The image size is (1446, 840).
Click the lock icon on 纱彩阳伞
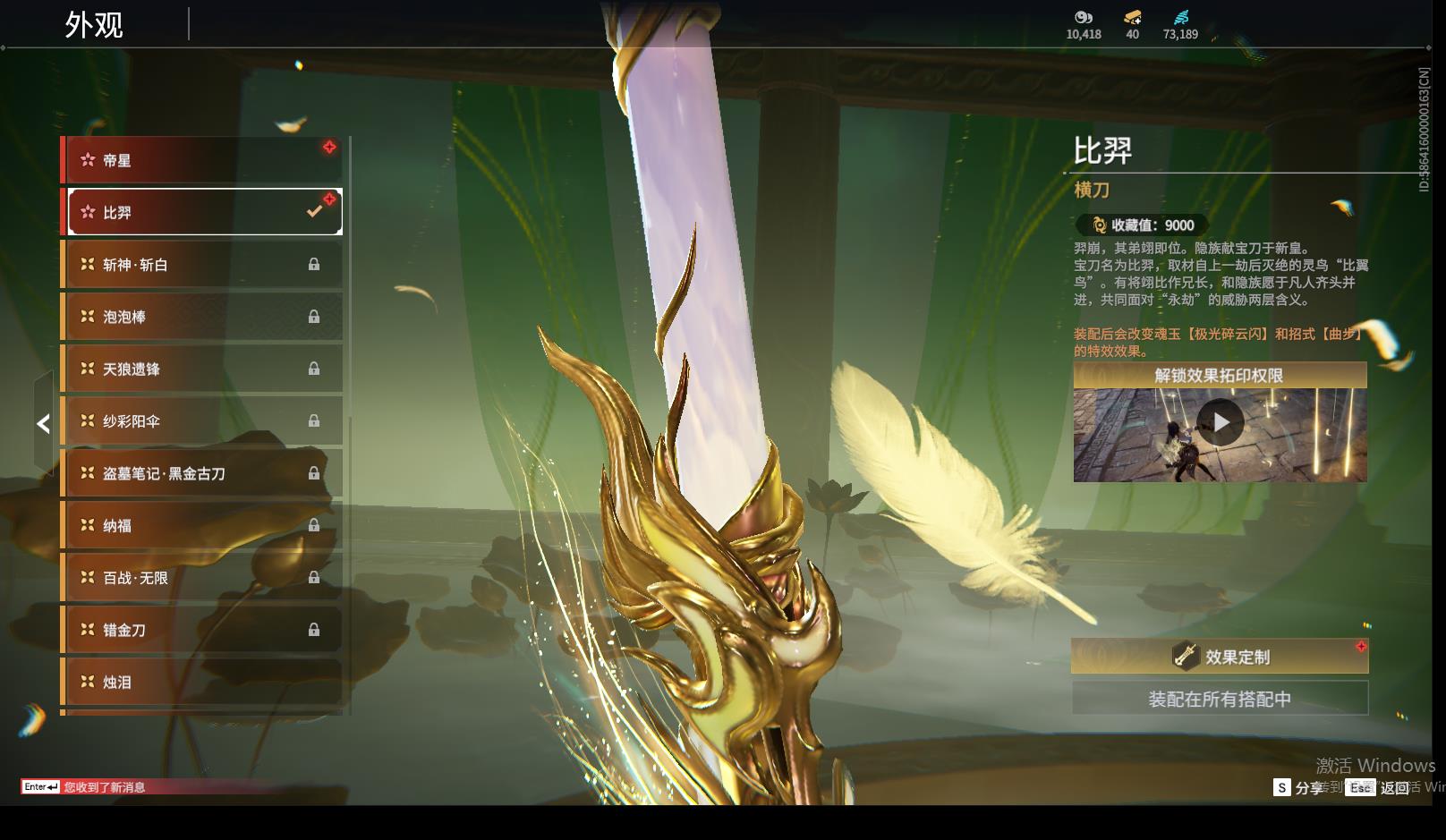click(x=314, y=420)
